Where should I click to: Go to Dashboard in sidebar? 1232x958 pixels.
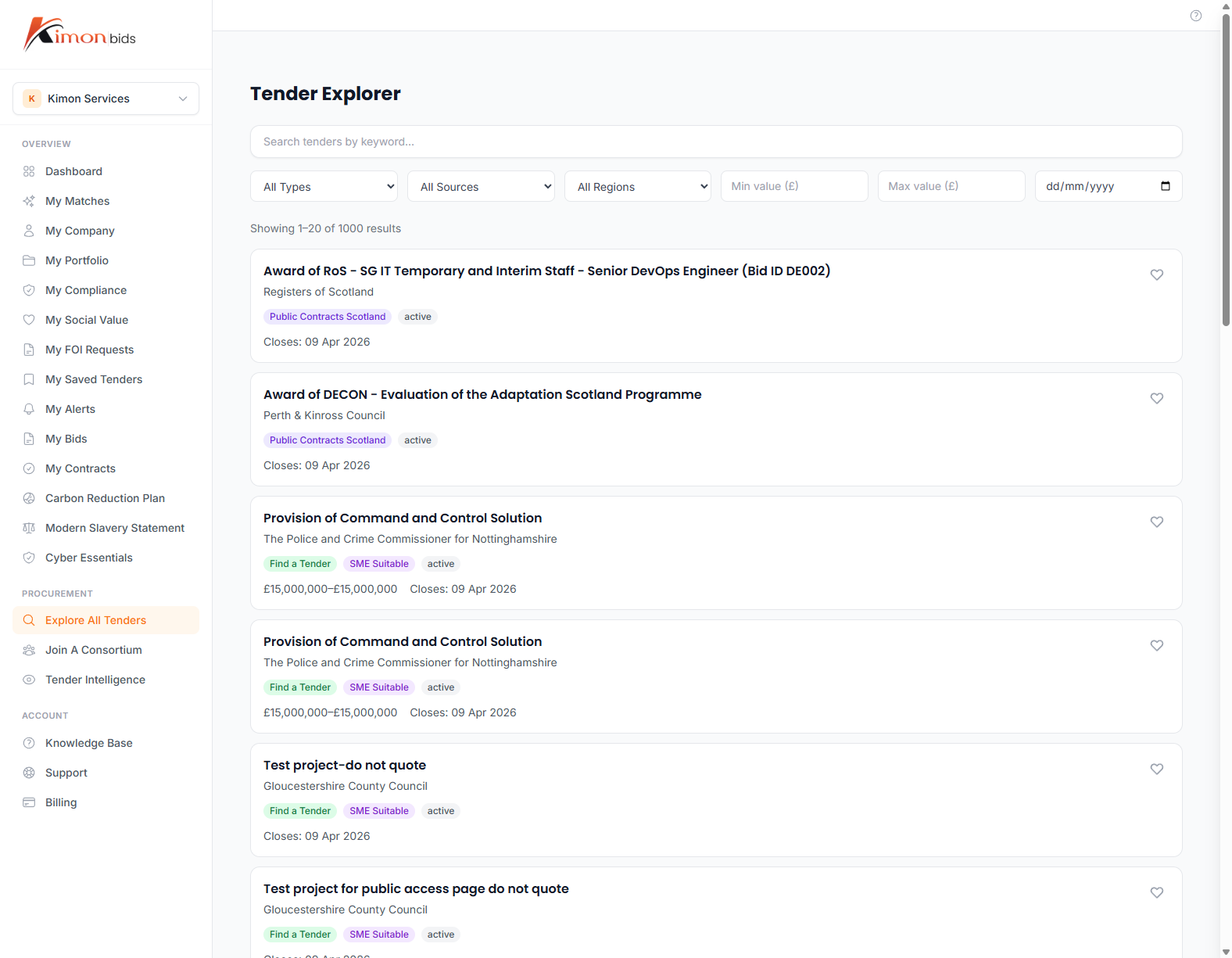pos(106,171)
